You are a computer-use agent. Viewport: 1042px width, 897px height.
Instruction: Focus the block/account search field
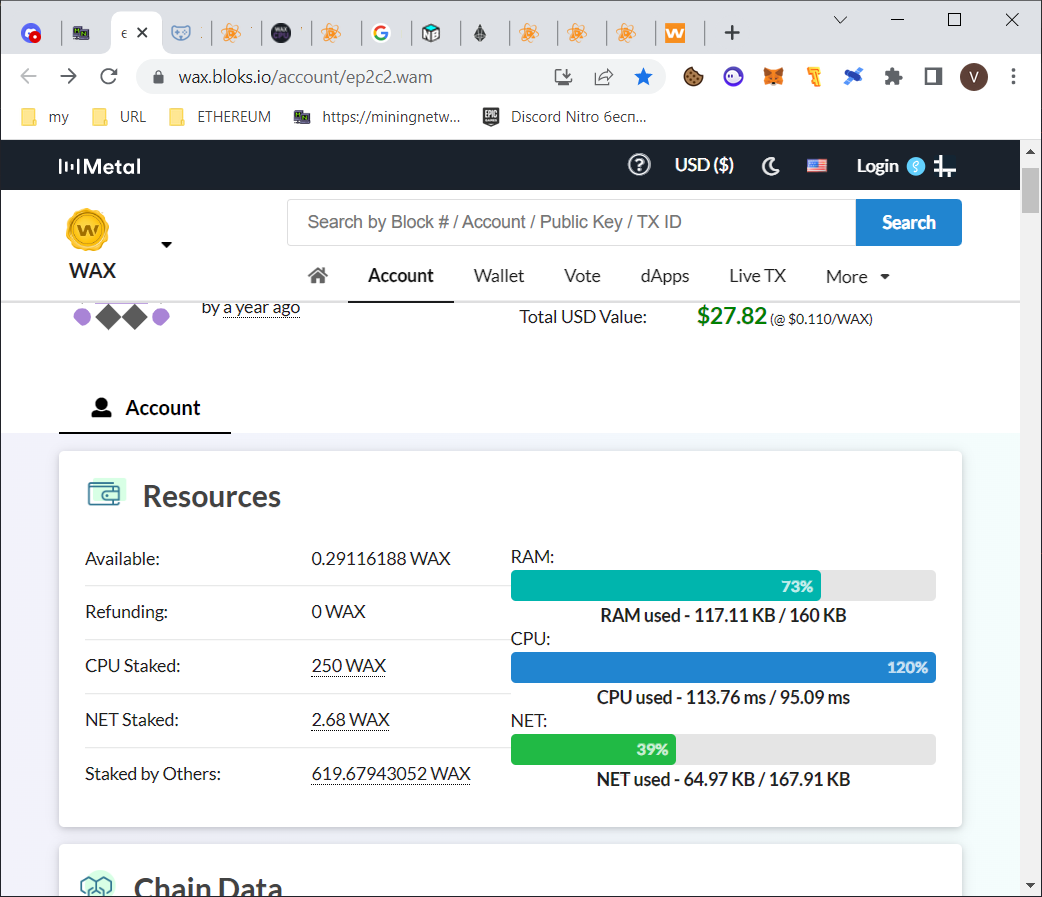click(572, 222)
